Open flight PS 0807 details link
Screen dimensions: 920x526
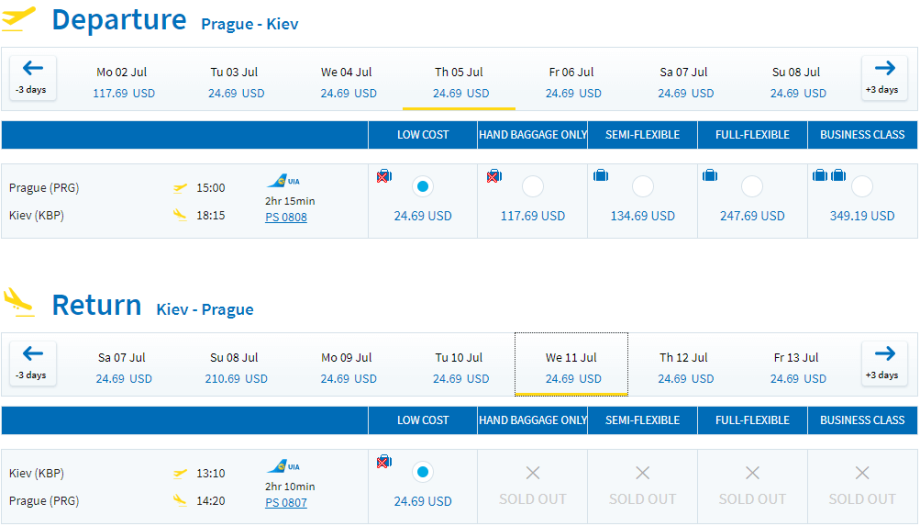coord(286,503)
